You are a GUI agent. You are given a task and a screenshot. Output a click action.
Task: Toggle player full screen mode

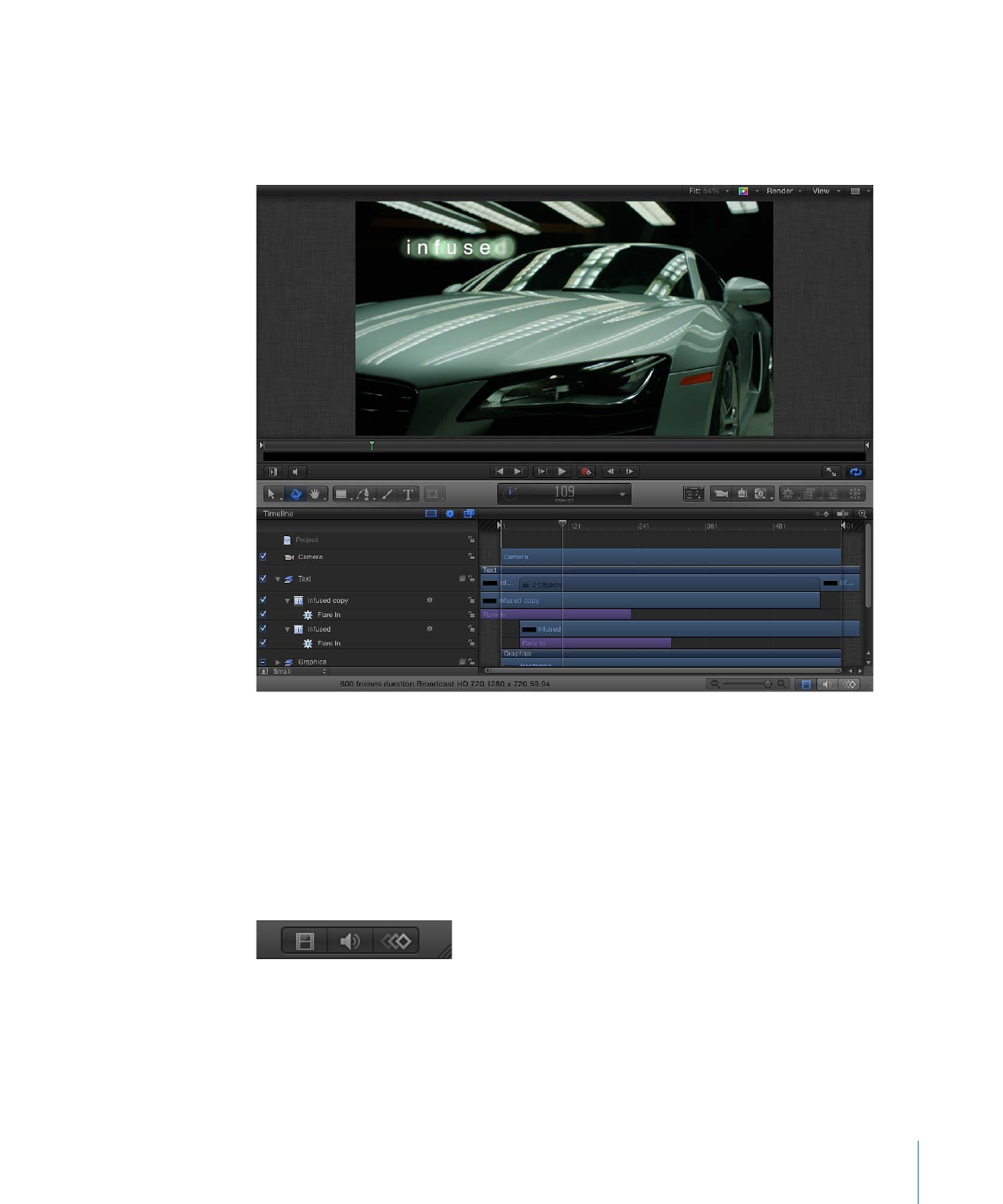832,472
